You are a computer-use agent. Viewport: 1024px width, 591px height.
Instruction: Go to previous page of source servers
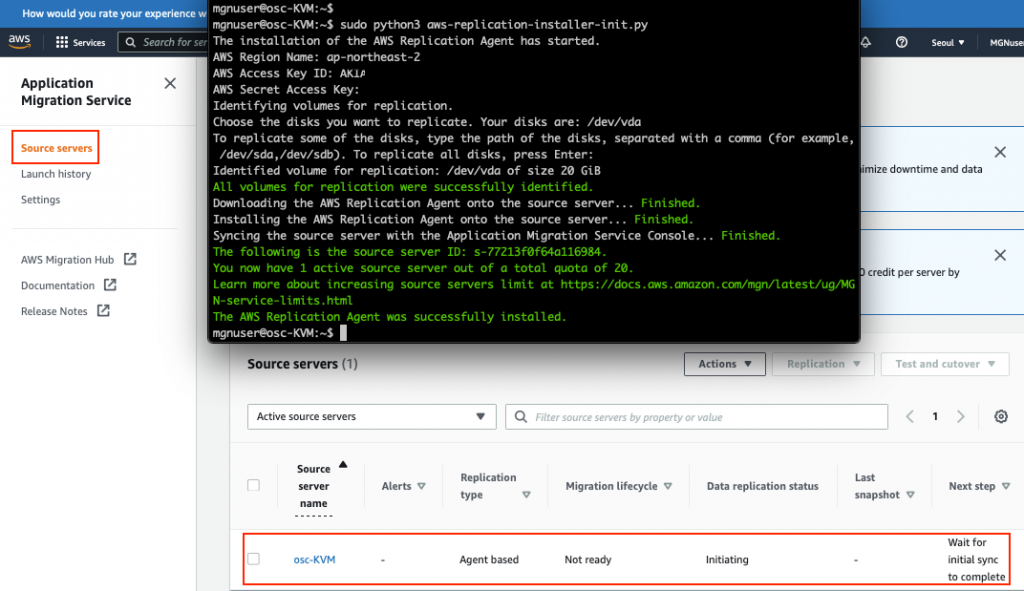[910, 417]
